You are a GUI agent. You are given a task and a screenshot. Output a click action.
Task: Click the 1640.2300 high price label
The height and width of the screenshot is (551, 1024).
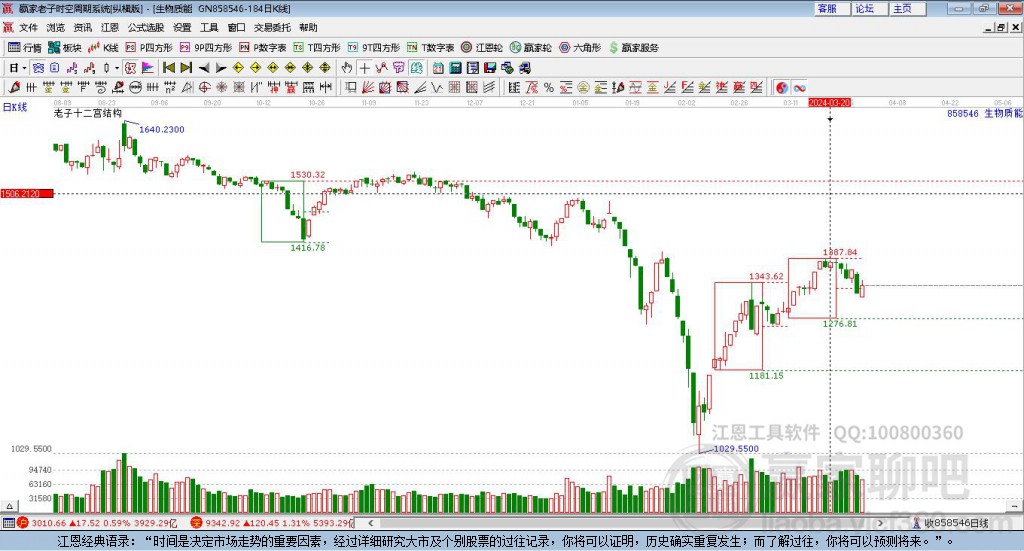click(x=161, y=129)
